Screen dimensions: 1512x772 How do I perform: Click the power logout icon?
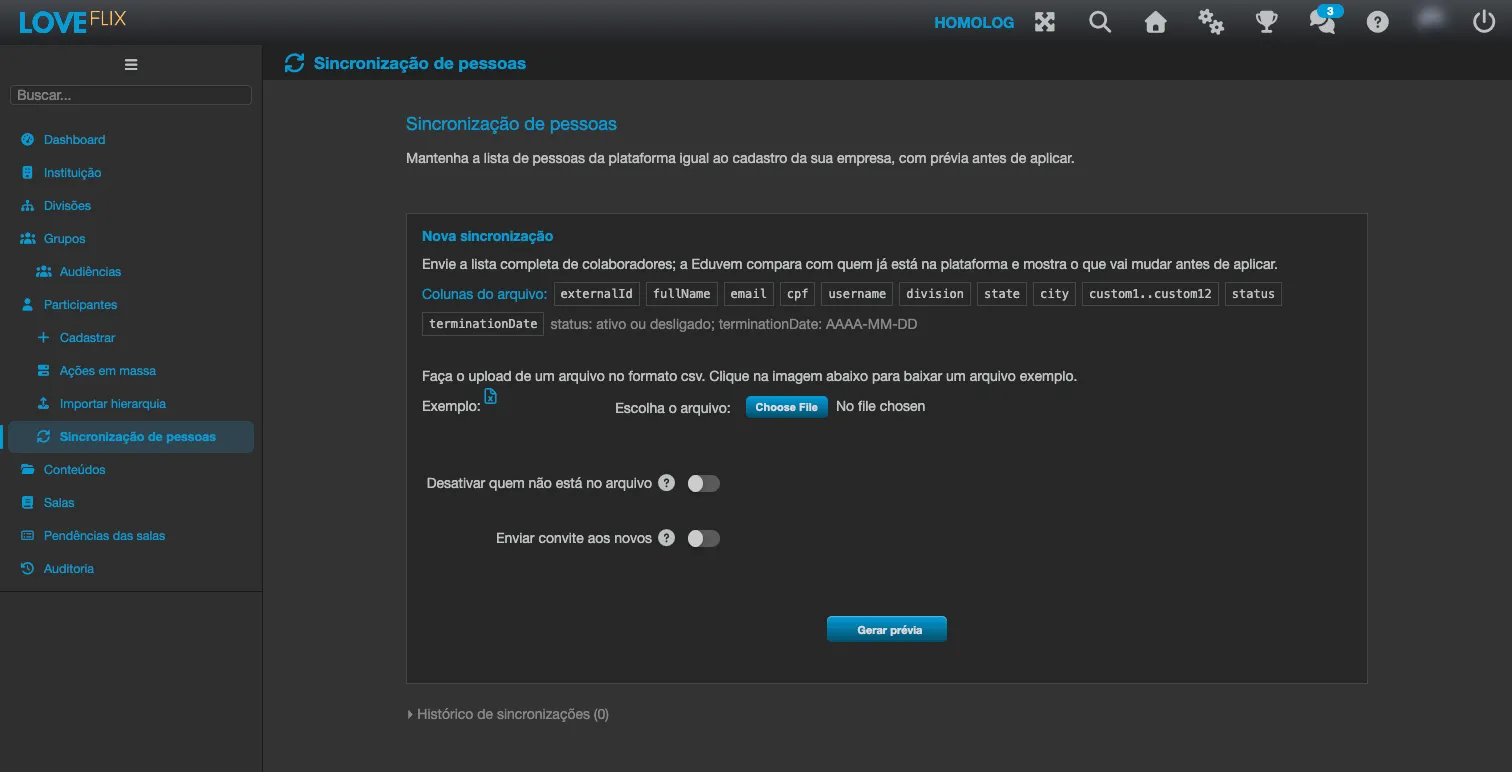click(1484, 21)
